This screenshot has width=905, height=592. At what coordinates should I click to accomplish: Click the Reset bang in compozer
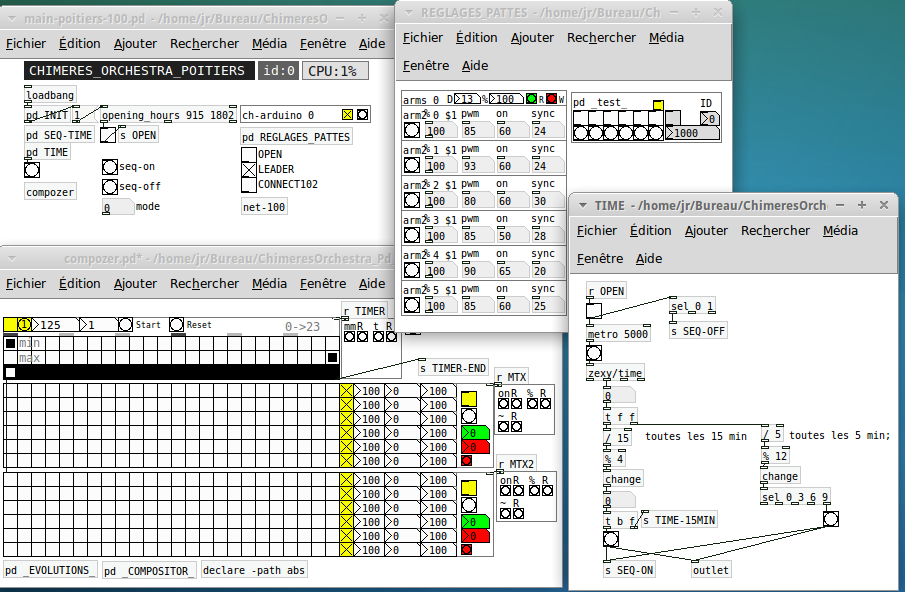(177, 325)
